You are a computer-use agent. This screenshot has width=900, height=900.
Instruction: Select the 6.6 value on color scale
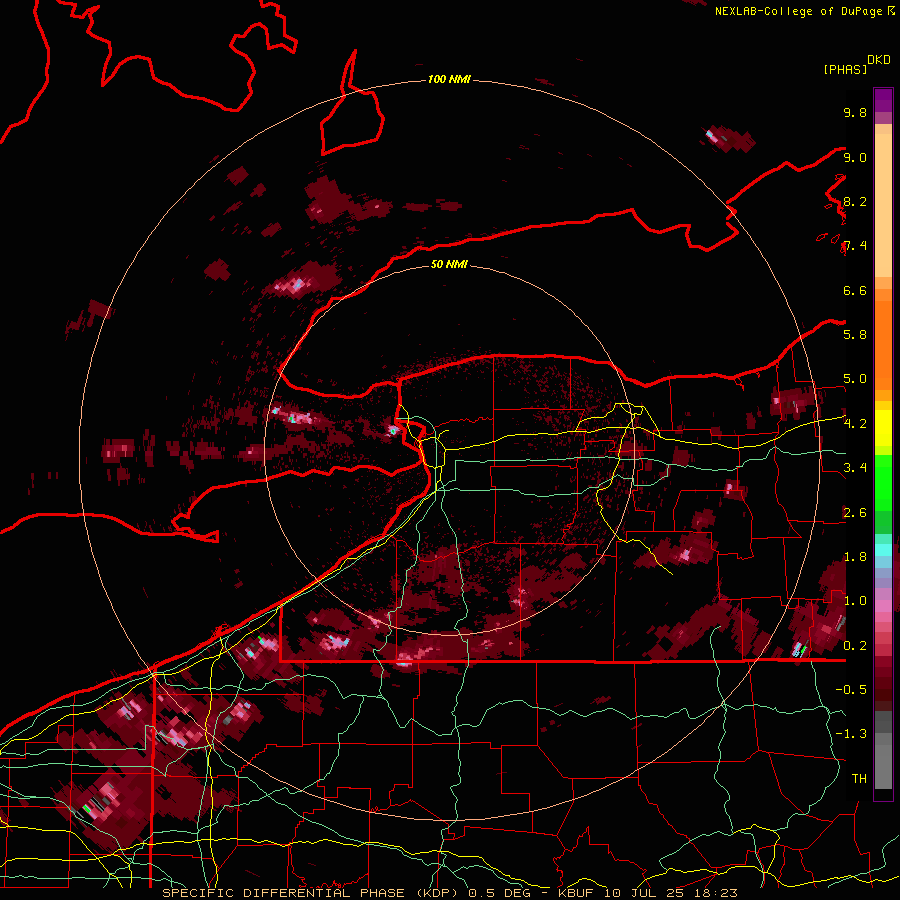[x=855, y=290]
